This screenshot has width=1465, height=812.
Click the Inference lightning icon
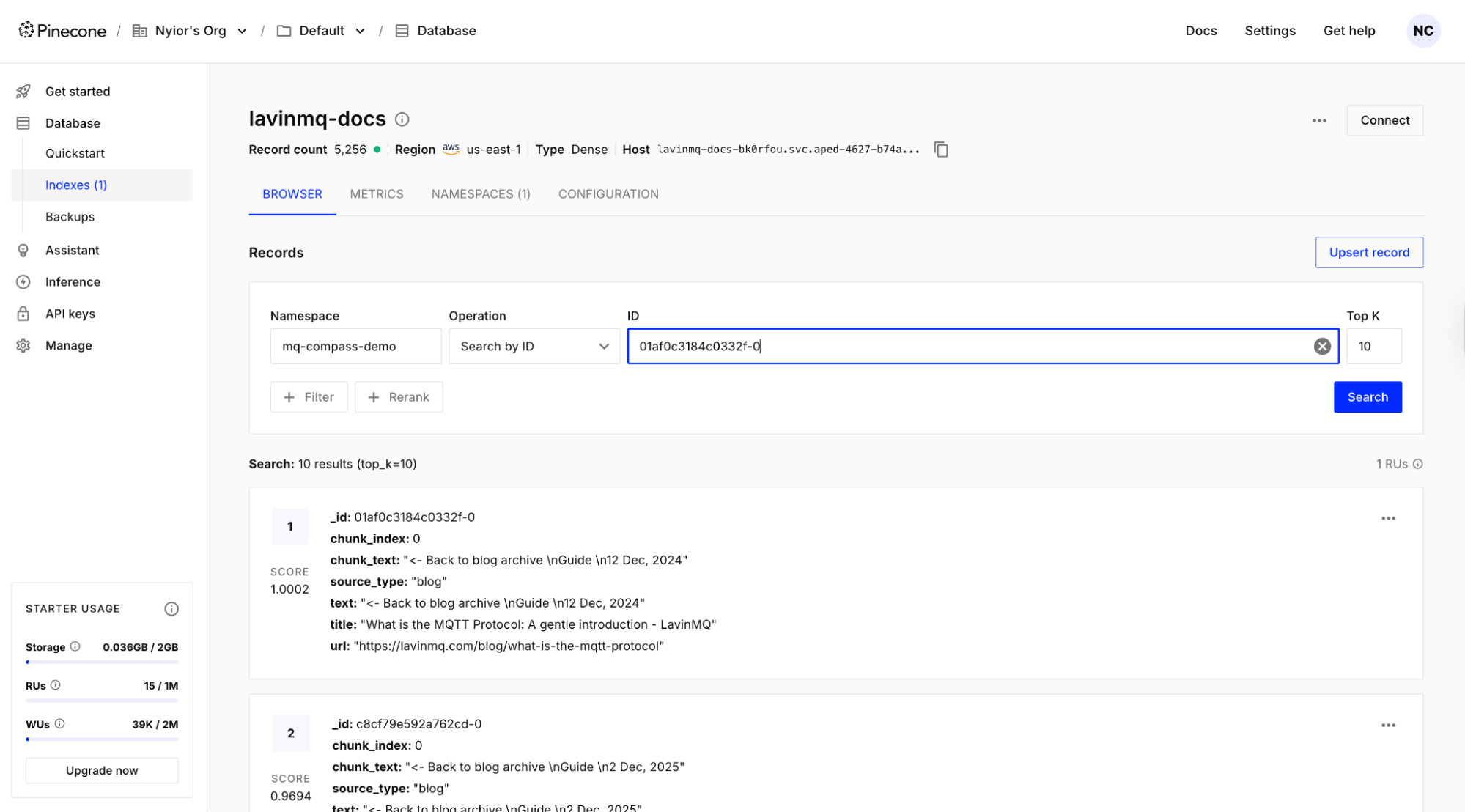[x=23, y=282]
